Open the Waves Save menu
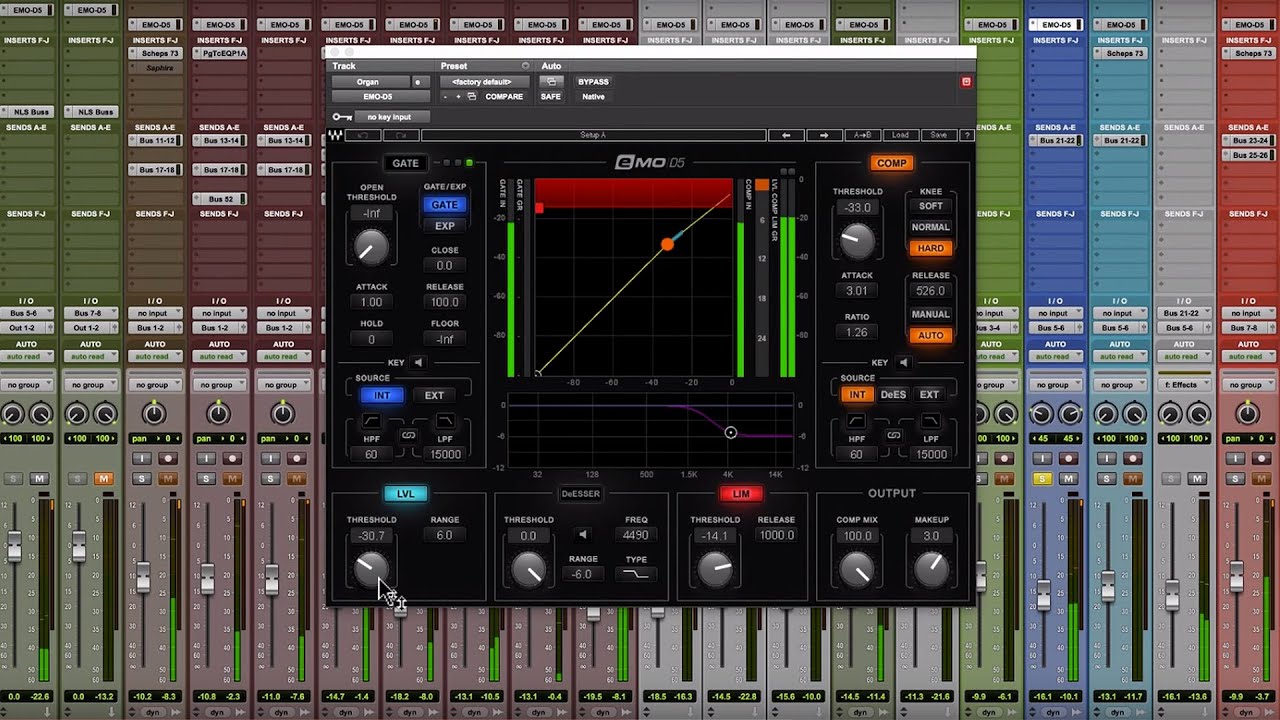This screenshot has width=1280, height=720. click(x=938, y=135)
